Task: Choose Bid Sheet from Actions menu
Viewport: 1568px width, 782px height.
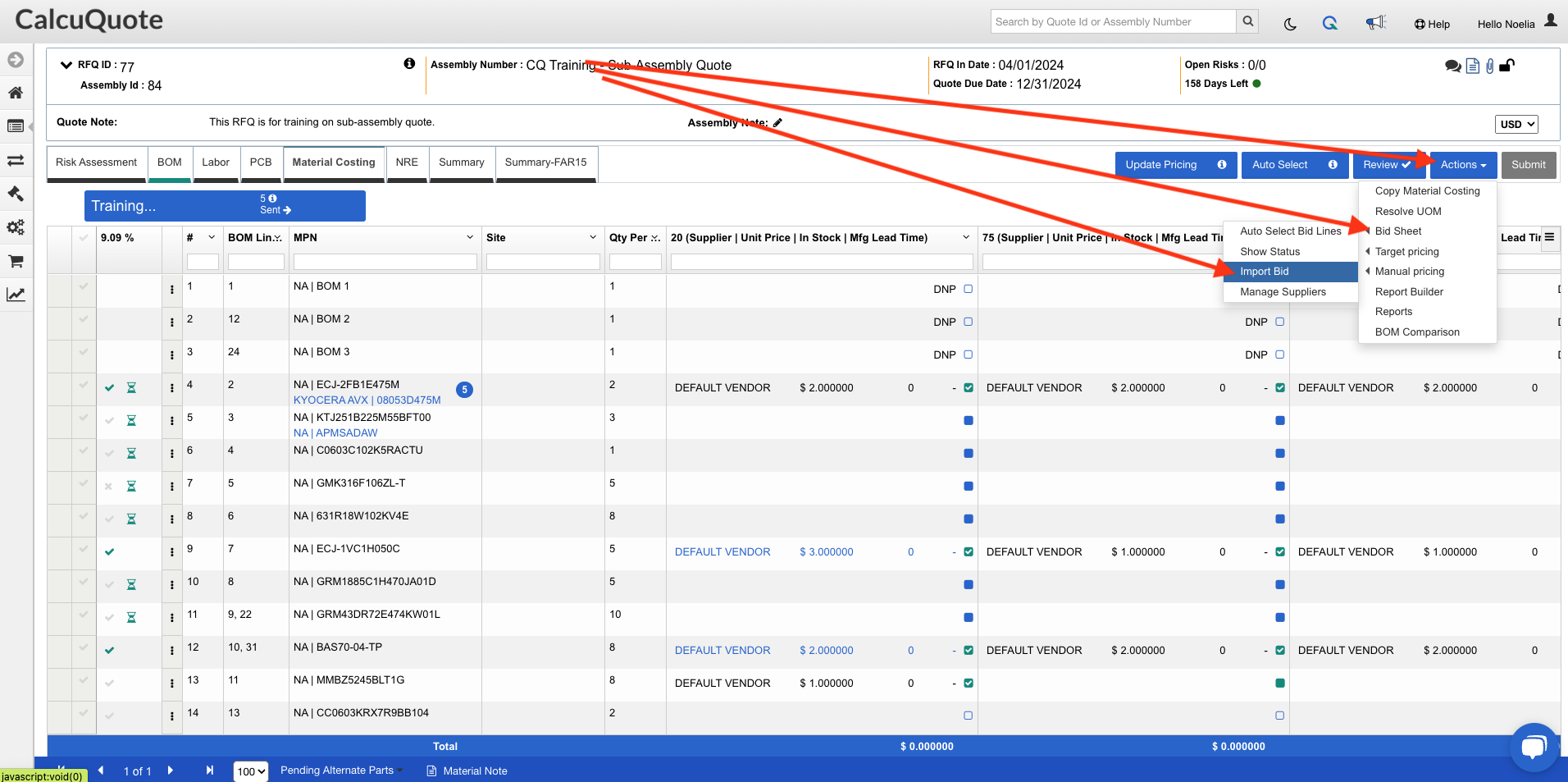Action: pos(1397,231)
